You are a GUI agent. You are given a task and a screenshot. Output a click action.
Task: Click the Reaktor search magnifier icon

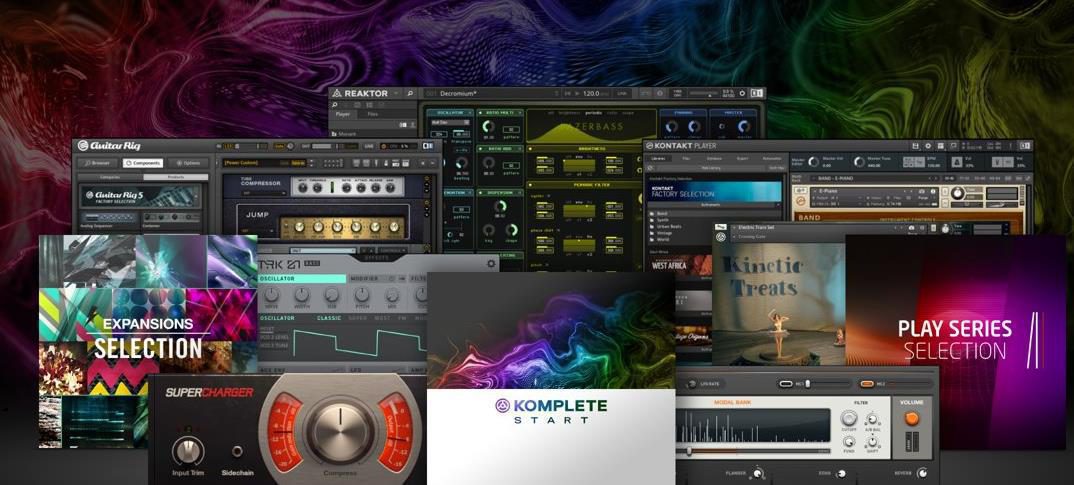click(x=410, y=93)
